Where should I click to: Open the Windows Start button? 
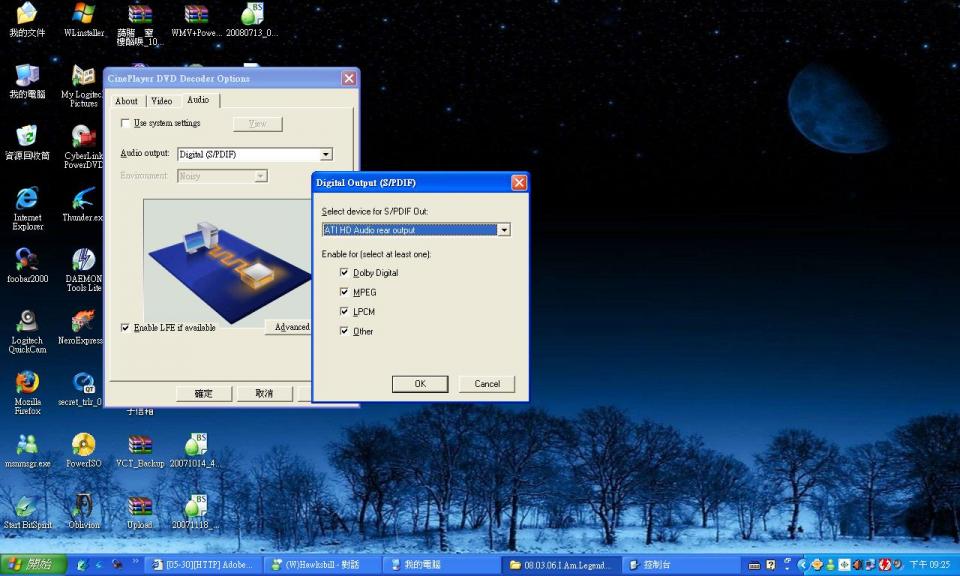[32, 565]
